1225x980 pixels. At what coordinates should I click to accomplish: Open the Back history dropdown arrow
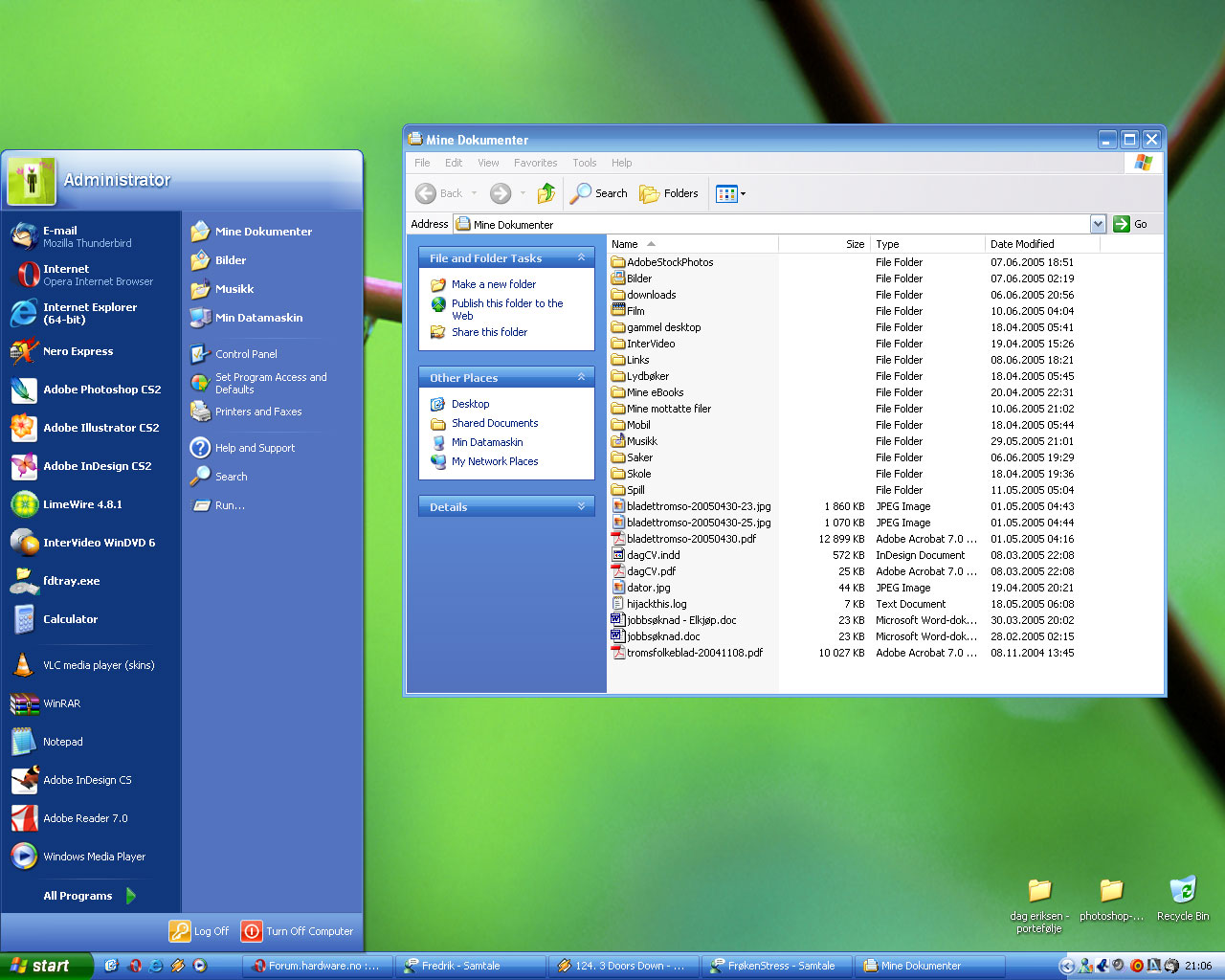474,193
